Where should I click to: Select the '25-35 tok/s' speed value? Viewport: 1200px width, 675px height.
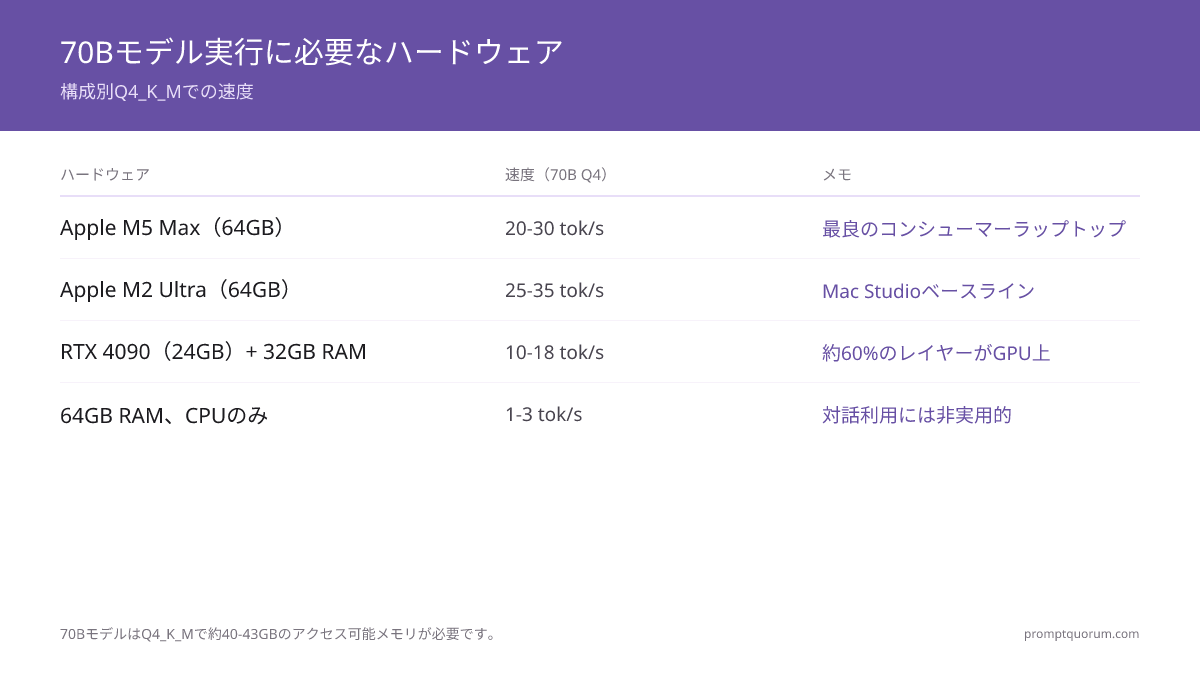tap(554, 291)
